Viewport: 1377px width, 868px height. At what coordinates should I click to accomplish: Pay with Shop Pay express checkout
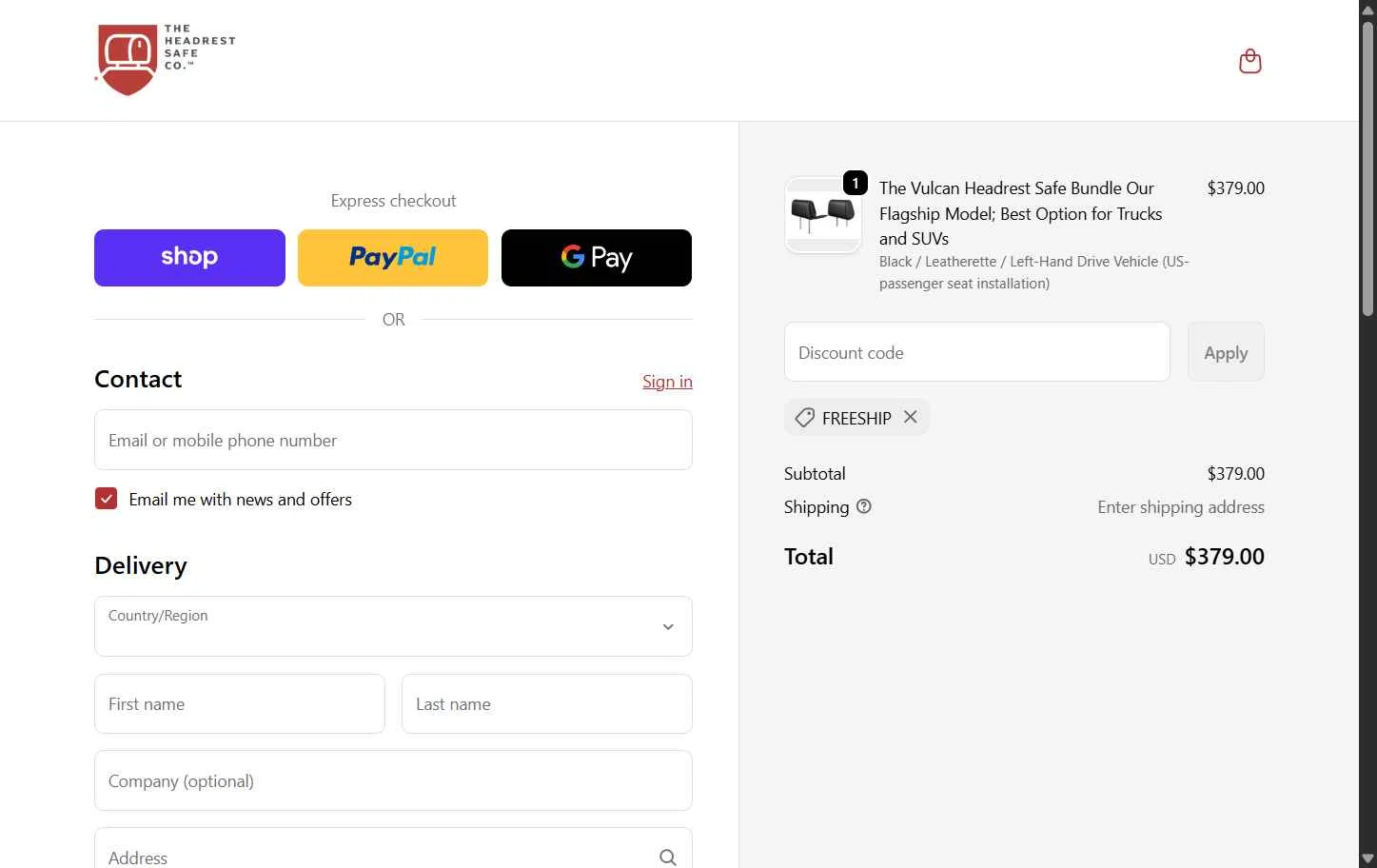[x=189, y=258]
